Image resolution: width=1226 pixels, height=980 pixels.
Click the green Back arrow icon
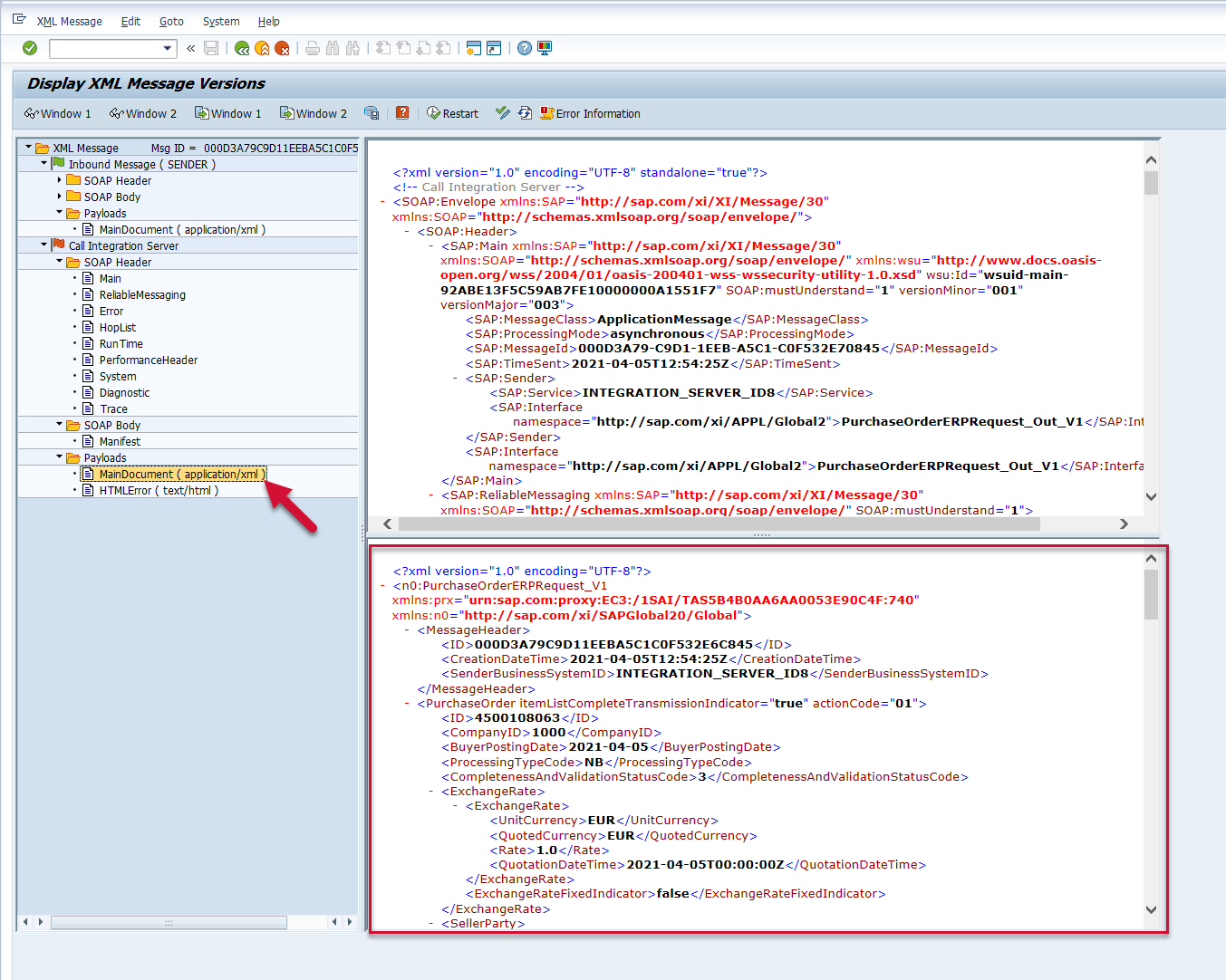[x=242, y=48]
